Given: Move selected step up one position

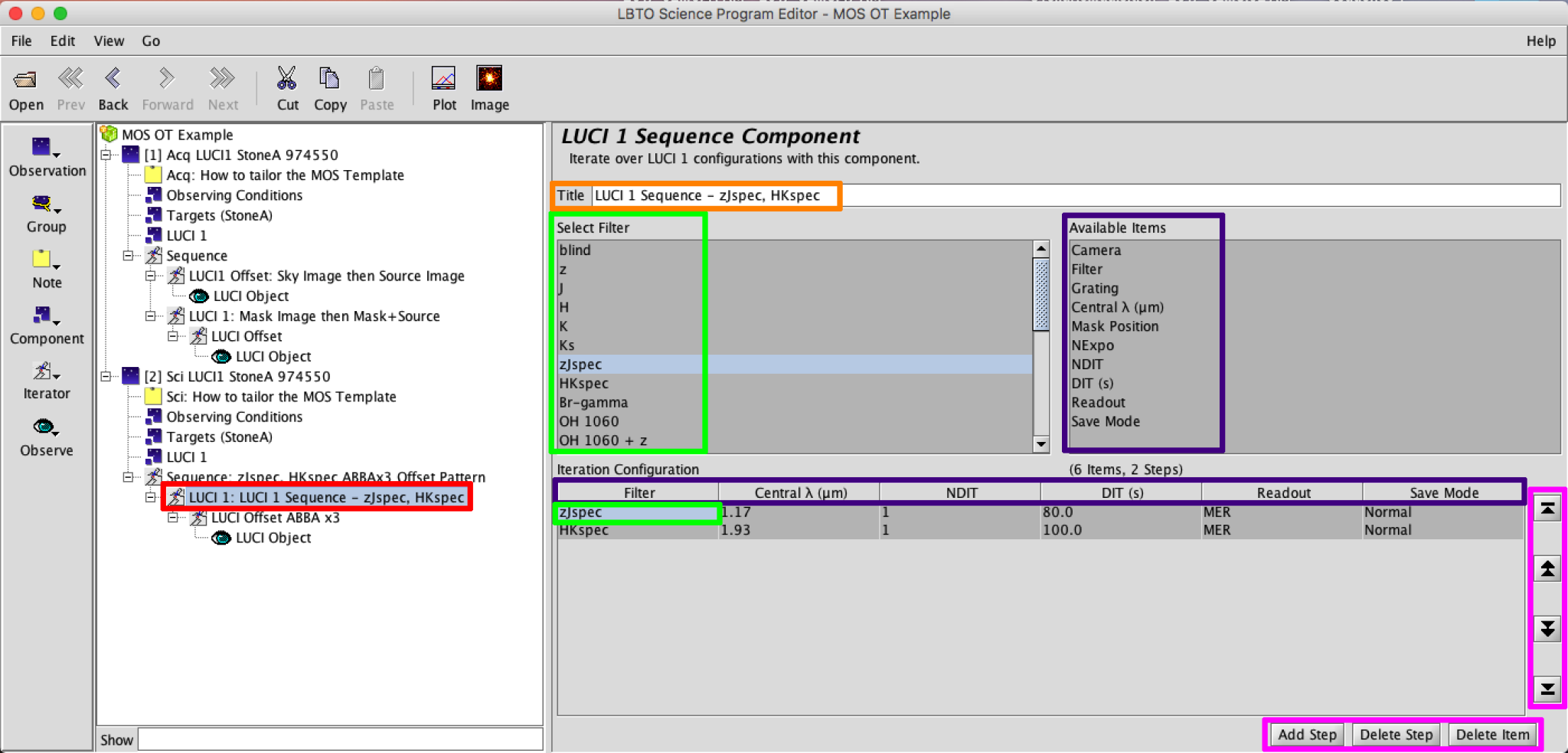Looking at the screenshot, I should [x=1547, y=568].
